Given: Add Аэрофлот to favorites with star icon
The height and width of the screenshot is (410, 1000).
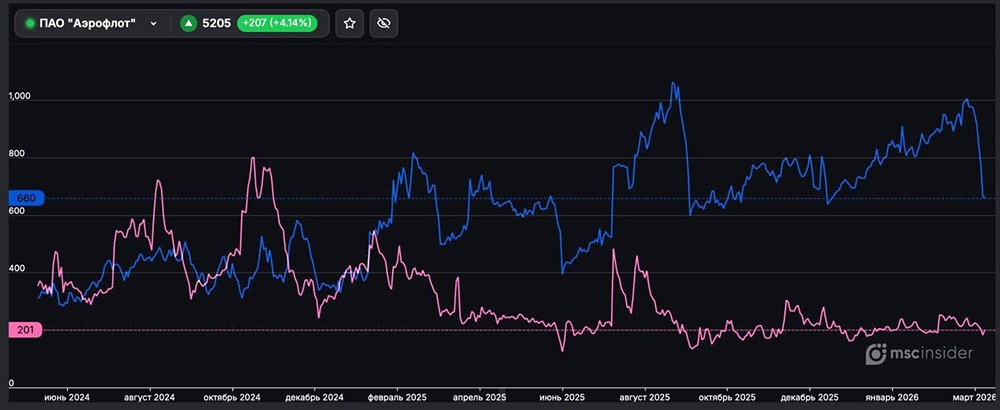Looking at the screenshot, I should tap(349, 23).
